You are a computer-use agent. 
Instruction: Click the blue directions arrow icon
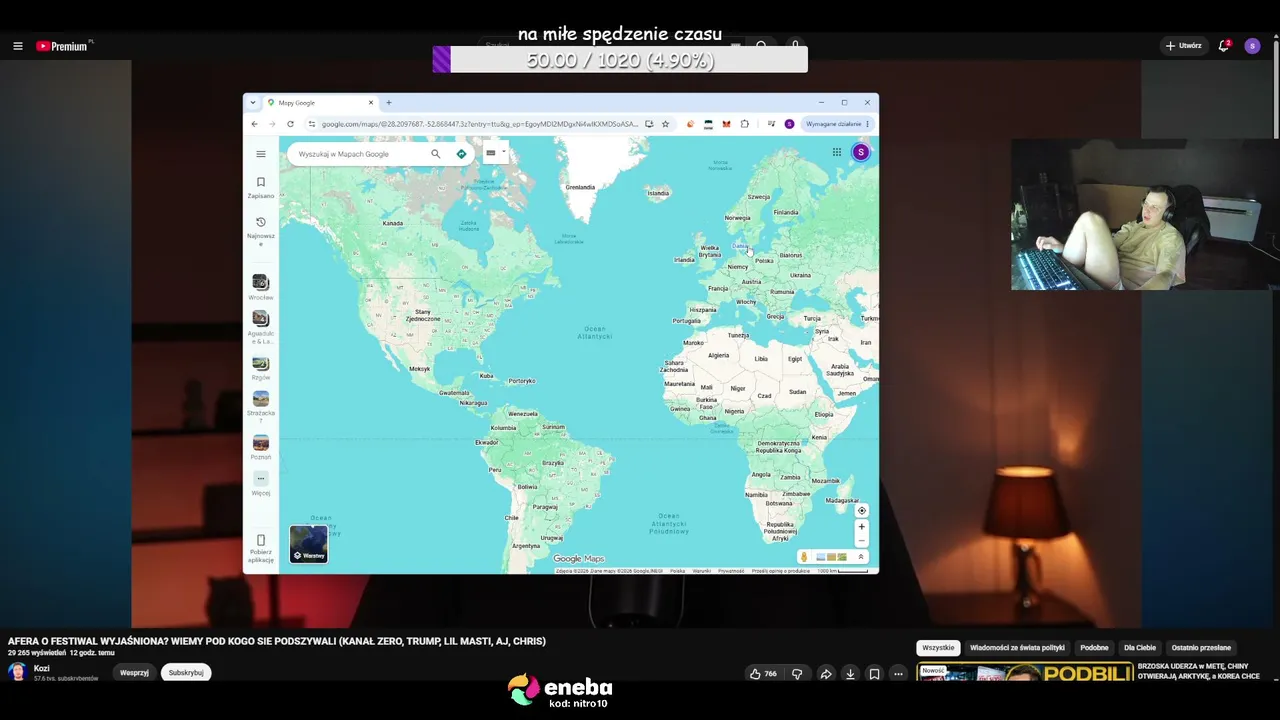461,154
